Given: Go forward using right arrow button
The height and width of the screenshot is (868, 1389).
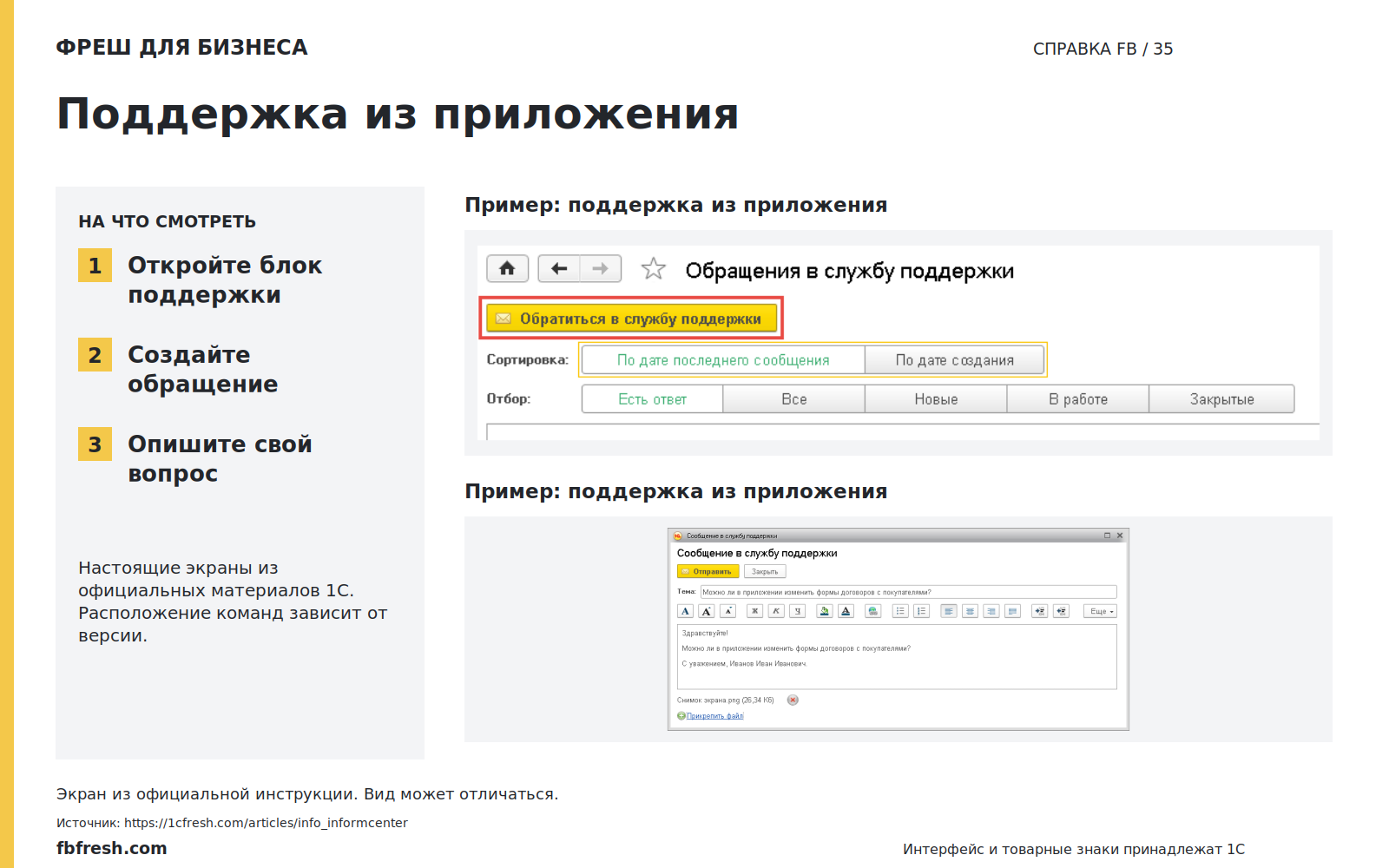Looking at the screenshot, I should pos(601,269).
